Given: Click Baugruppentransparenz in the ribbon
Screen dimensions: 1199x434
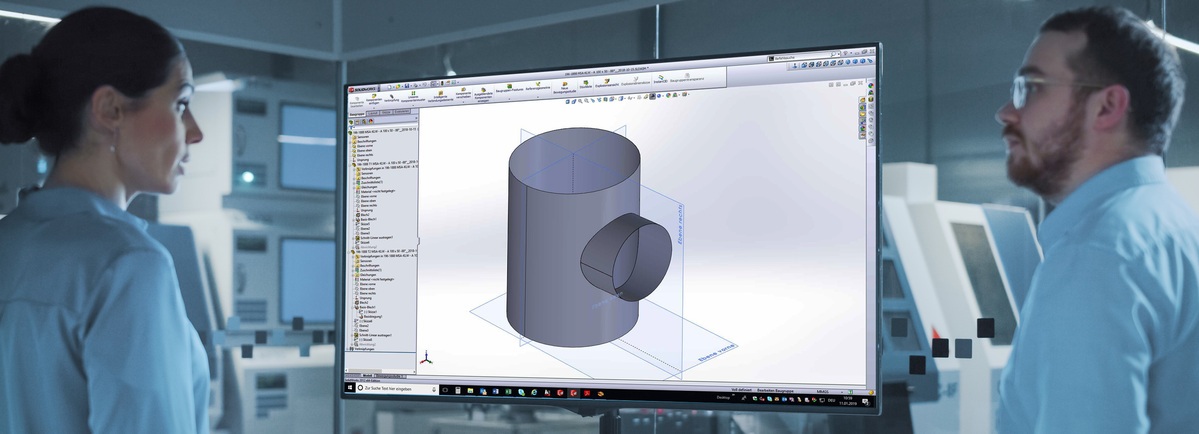Looking at the screenshot, I should click(687, 78).
